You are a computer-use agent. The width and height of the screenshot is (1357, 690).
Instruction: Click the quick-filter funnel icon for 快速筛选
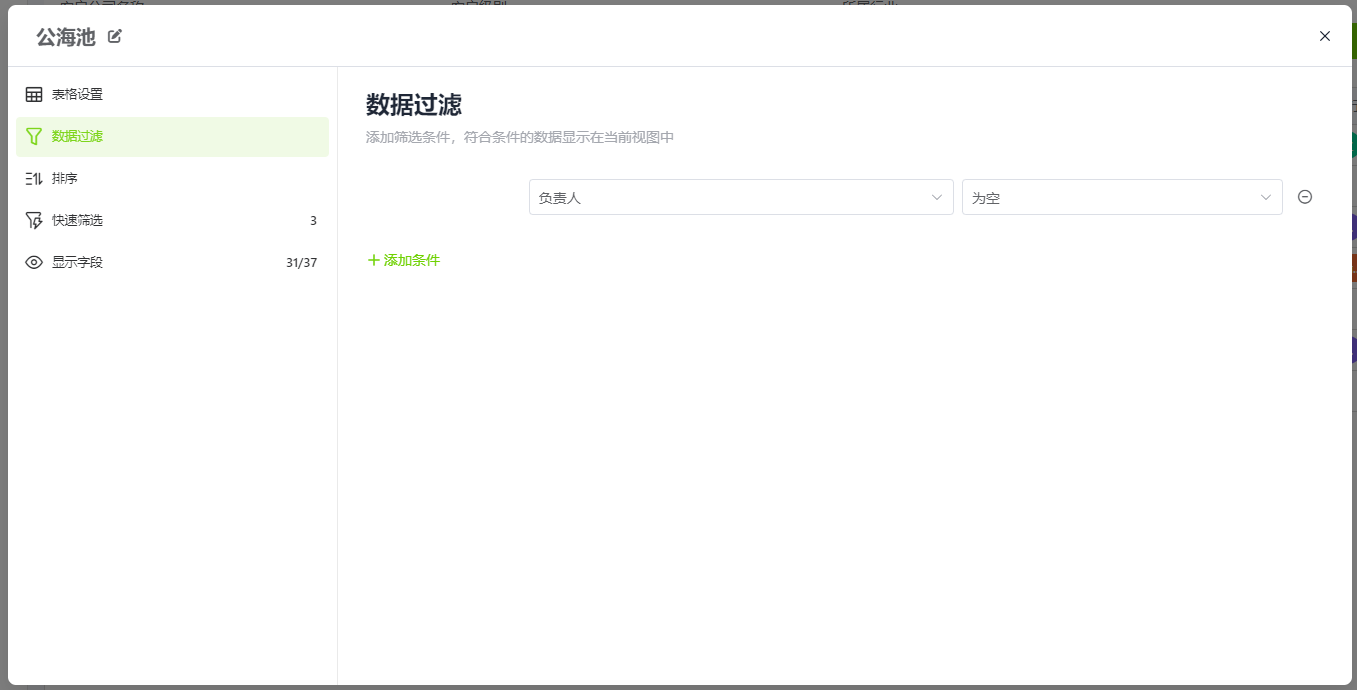tap(34, 221)
